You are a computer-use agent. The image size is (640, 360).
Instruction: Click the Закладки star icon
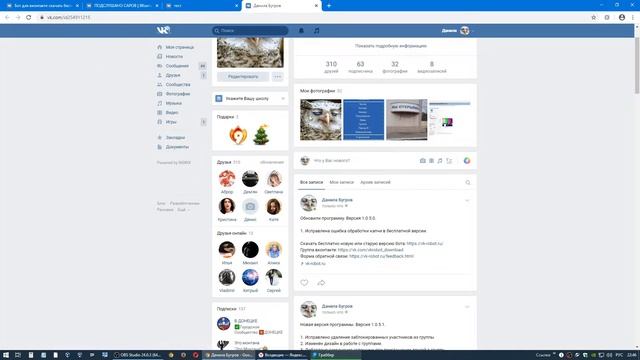(160, 138)
